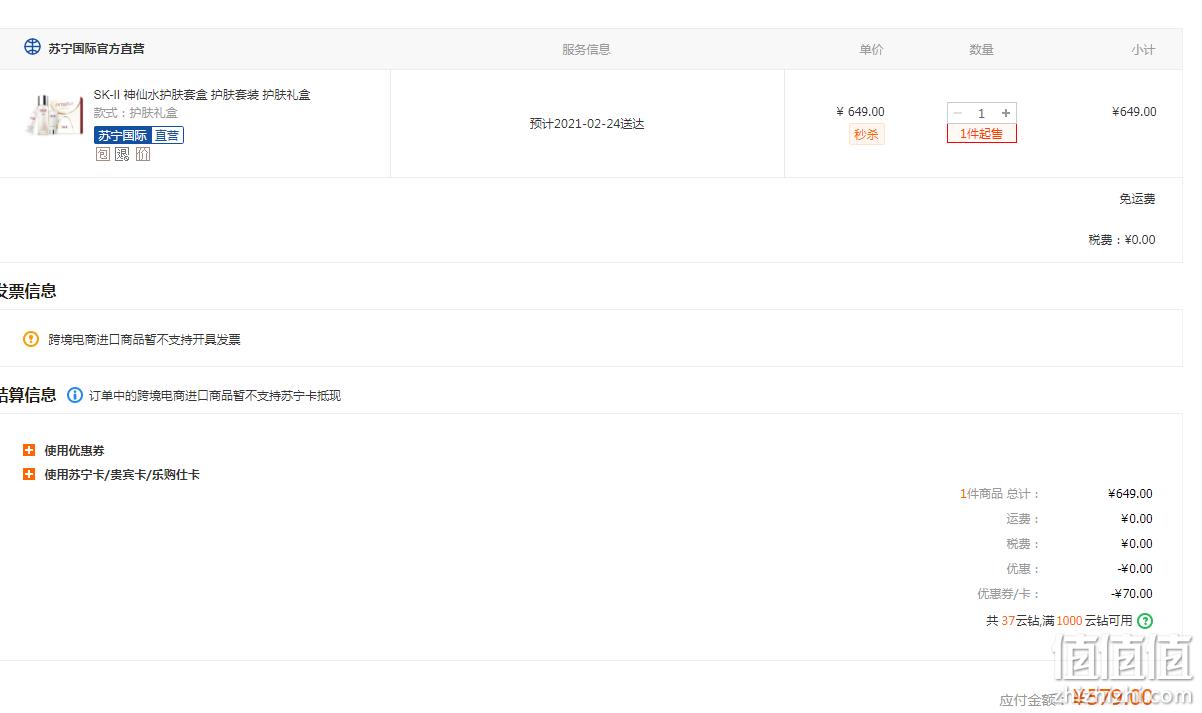Click the 退 return service icon
1202x713 pixels.
(122, 154)
